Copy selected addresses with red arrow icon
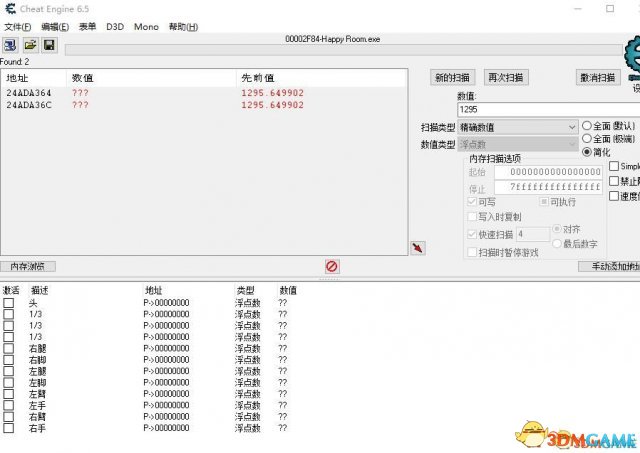Image resolution: width=640 pixels, height=453 pixels. tap(418, 248)
